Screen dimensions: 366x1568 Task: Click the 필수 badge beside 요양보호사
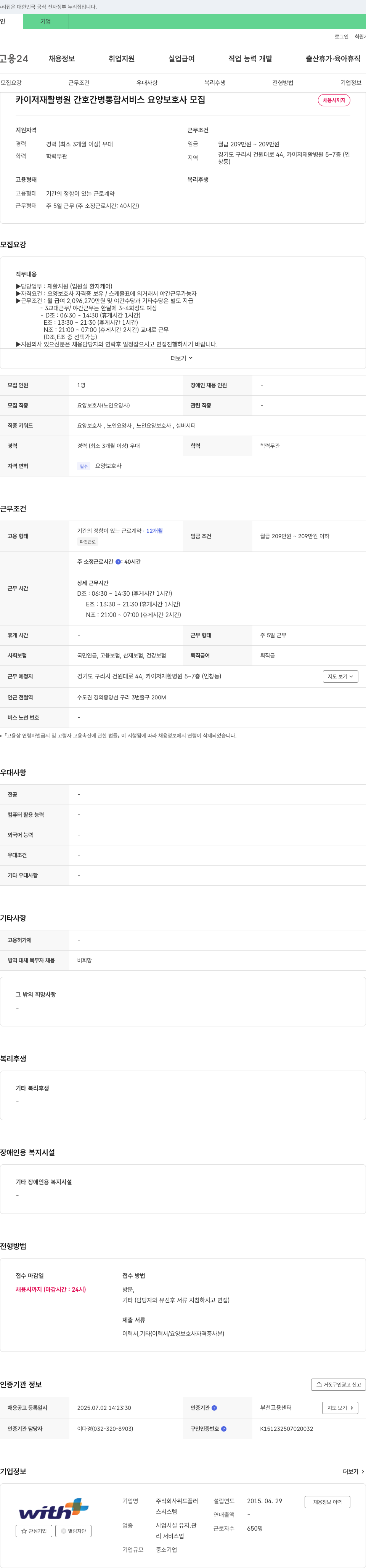point(83,466)
